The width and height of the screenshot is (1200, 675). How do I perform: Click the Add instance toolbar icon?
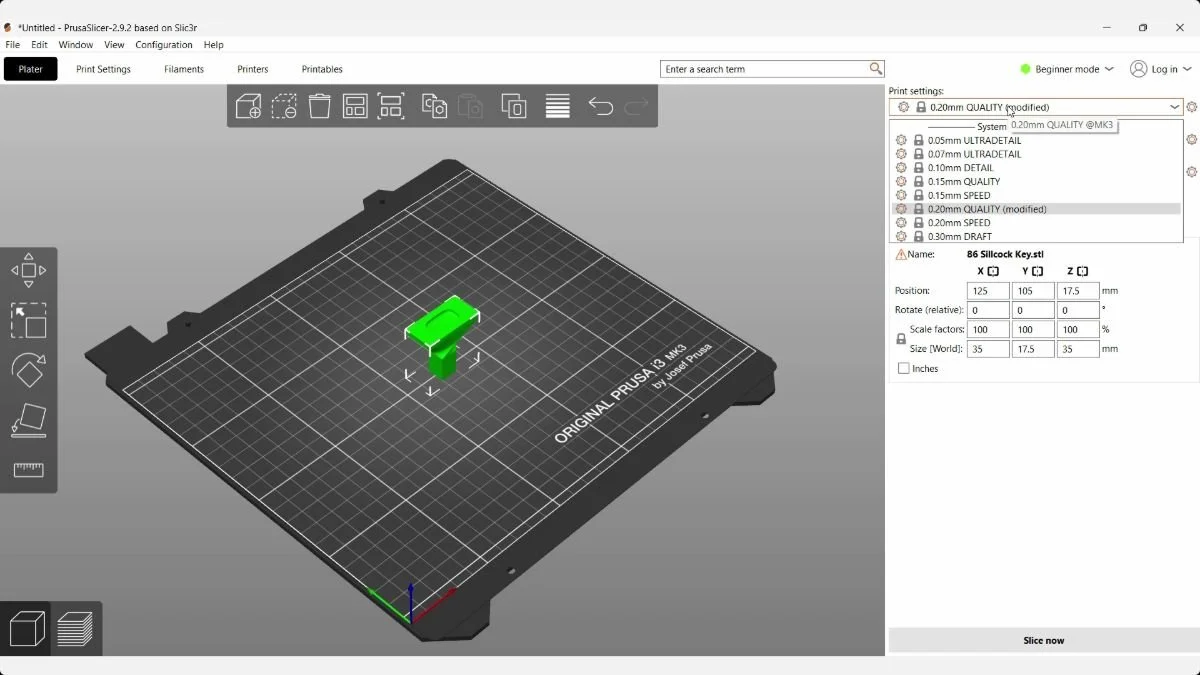point(513,106)
